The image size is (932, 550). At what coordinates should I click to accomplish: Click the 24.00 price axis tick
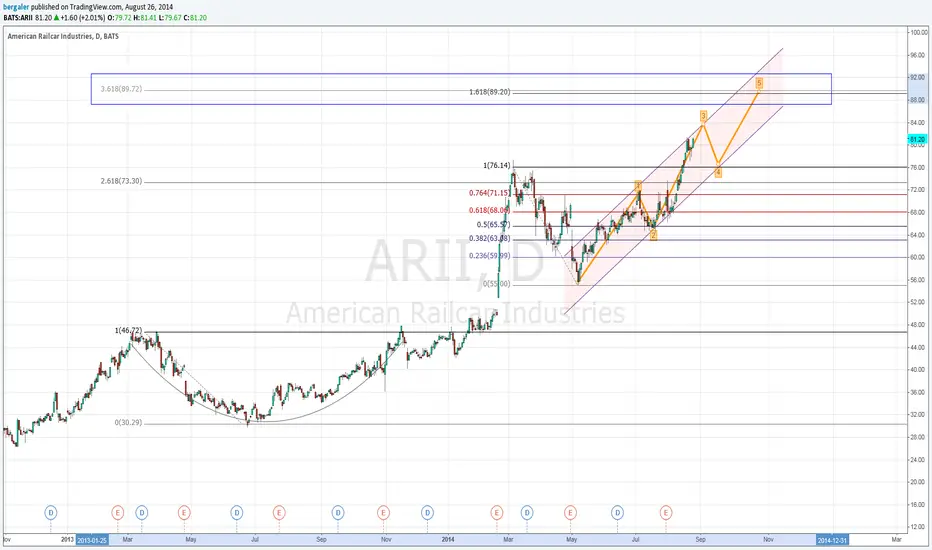pyautogui.click(x=918, y=460)
